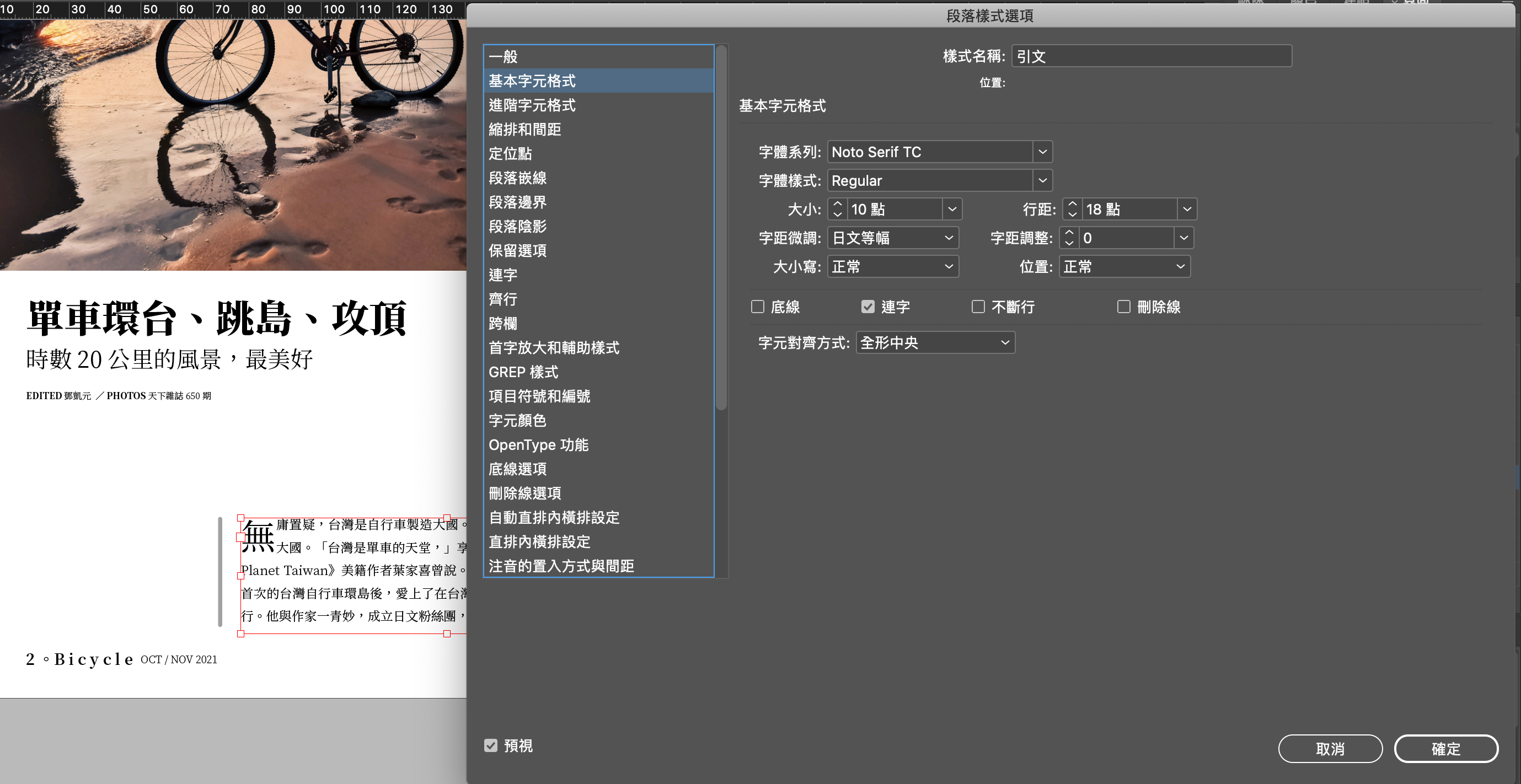Viewport: 1521px width, 784px height.
Task: Uncheck the 連字 ligatures checkbox
Action: pyautogui.click(x=867, y=307)
